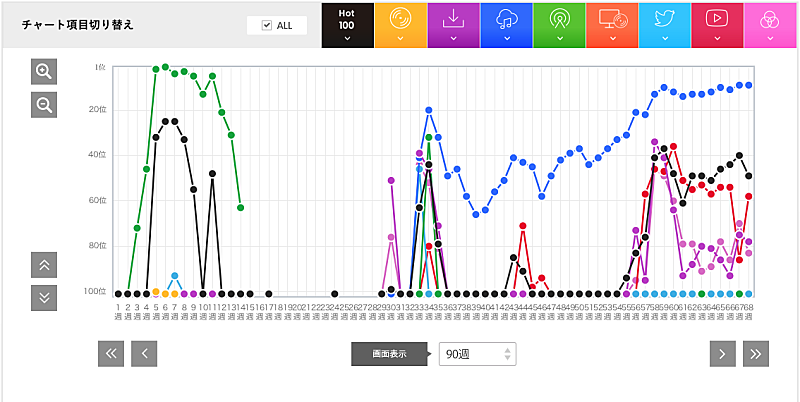Expand chevron under orange CD tab

[x=401, y=39]
